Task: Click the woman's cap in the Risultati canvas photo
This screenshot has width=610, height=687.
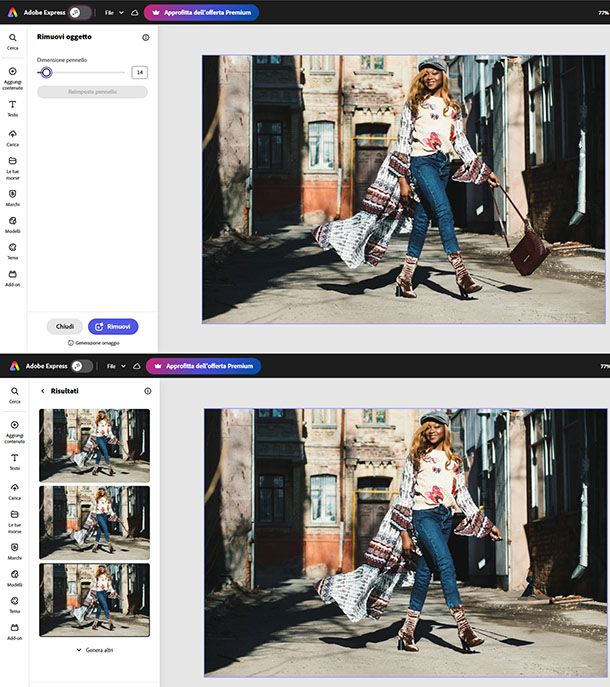Action: click(x=435, y=418)
